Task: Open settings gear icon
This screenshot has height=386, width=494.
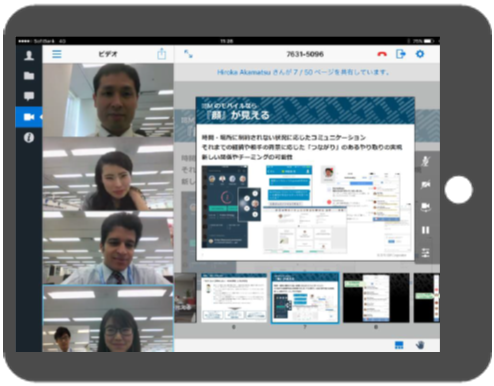Action: pyautogui.click(x=420, y=54)
